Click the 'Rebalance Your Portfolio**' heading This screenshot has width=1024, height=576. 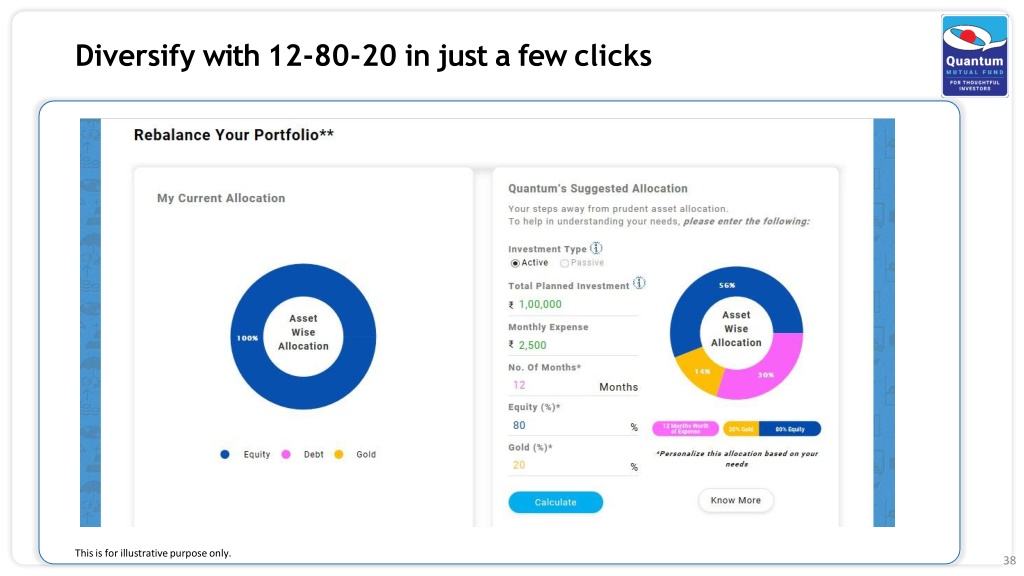coord(234,135)
